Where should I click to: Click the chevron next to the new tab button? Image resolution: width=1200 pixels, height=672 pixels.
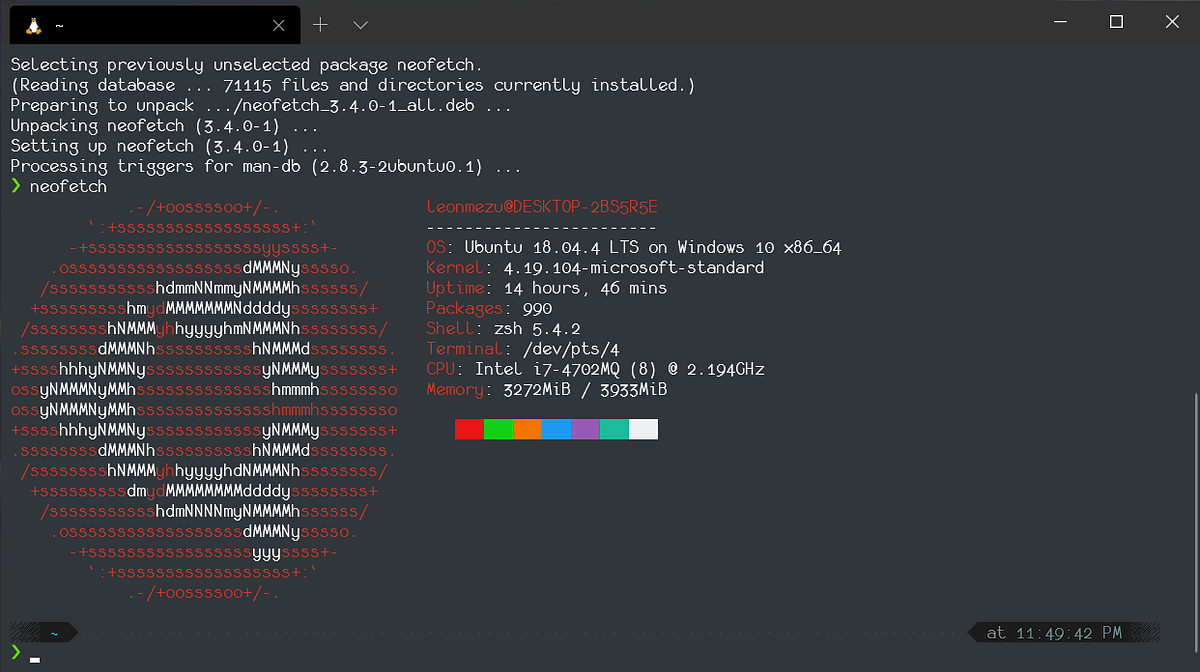pyautogui.click(x=360, y=24)
